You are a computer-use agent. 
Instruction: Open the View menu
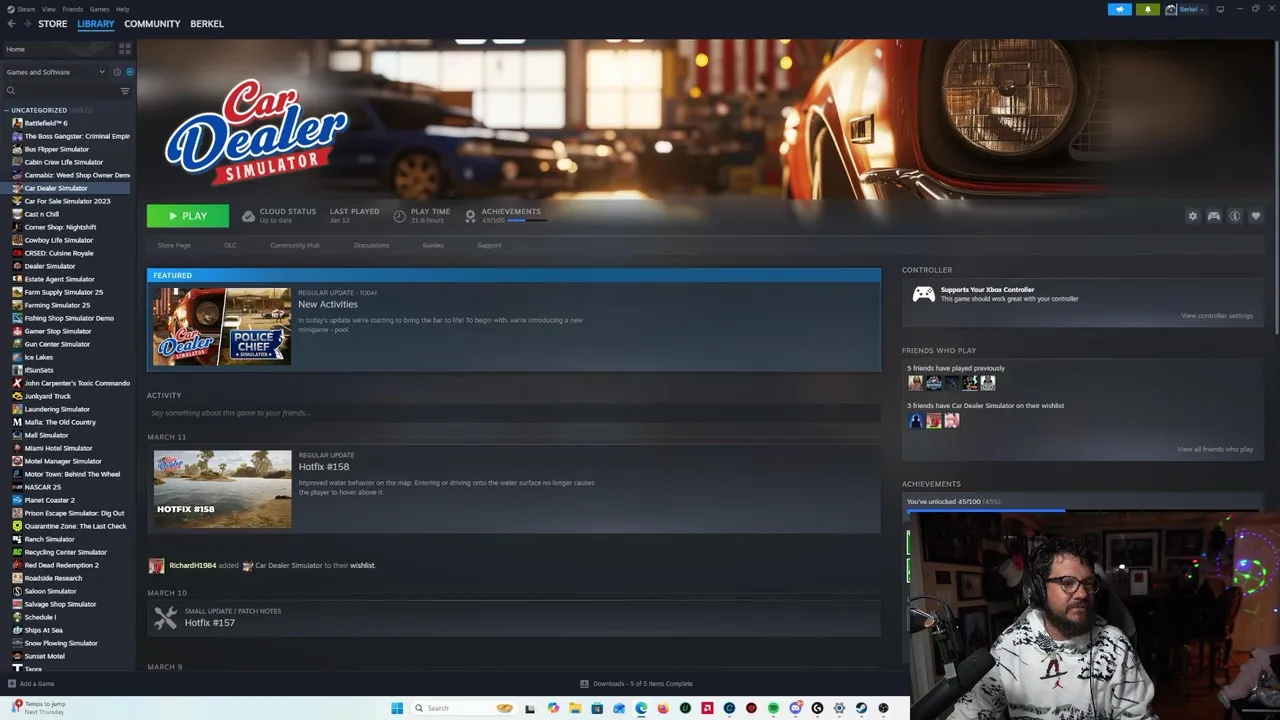tap(49, 9)
